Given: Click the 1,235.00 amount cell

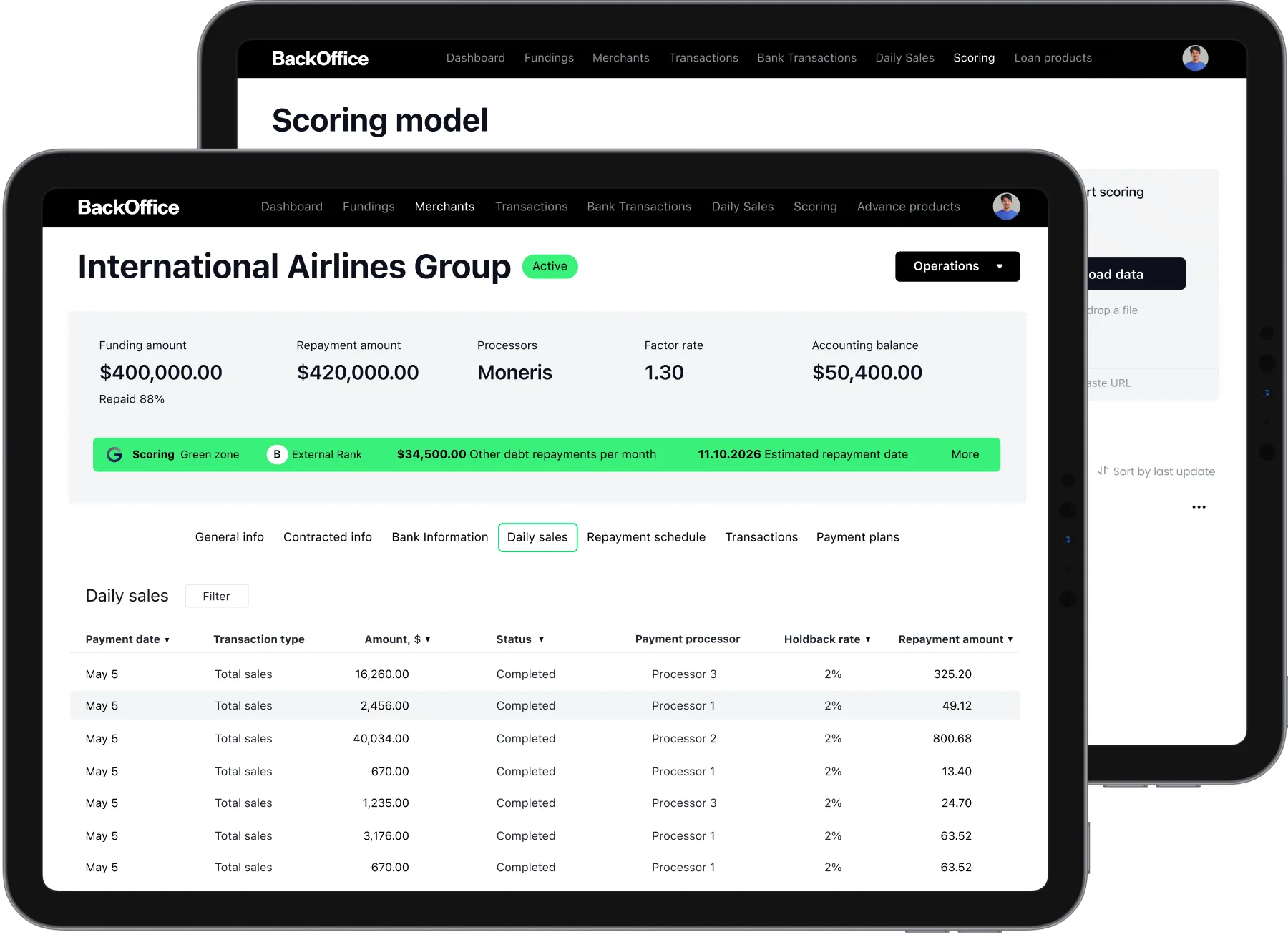Looking at the screenshot, I should (386, 803).
